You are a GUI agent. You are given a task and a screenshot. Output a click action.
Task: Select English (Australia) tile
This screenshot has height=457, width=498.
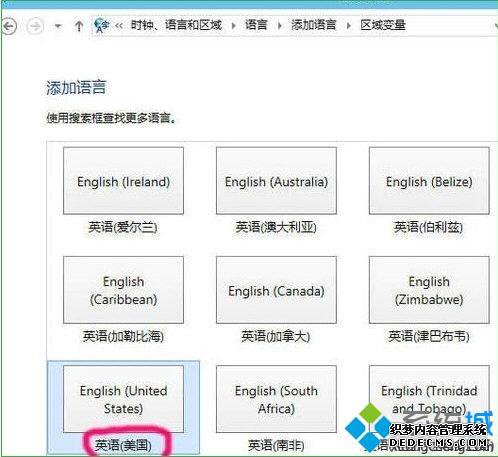point(276,180)
